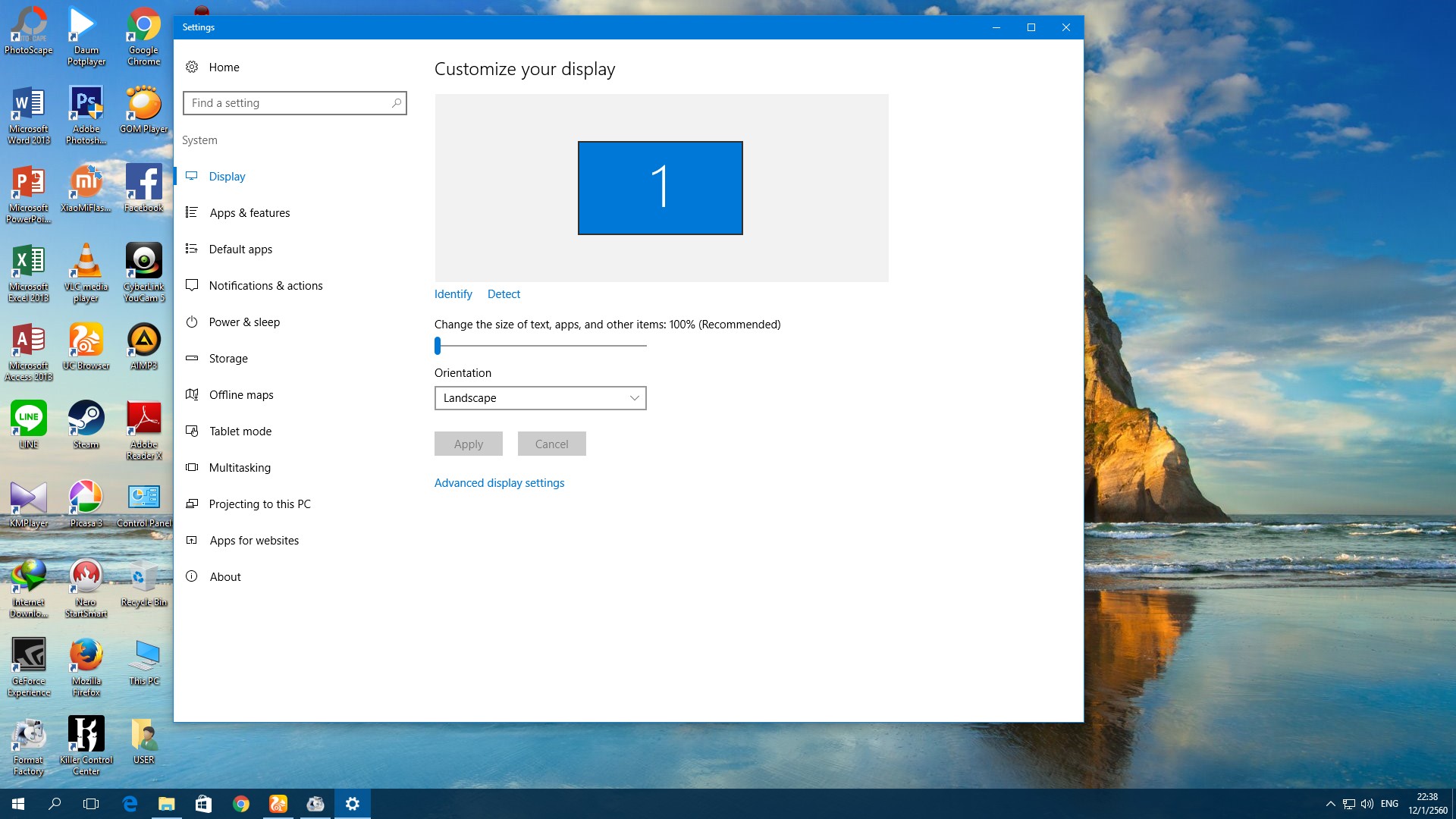Click the Find a setting search field
Screen dimensions: 1456x819
coord(288,103)
